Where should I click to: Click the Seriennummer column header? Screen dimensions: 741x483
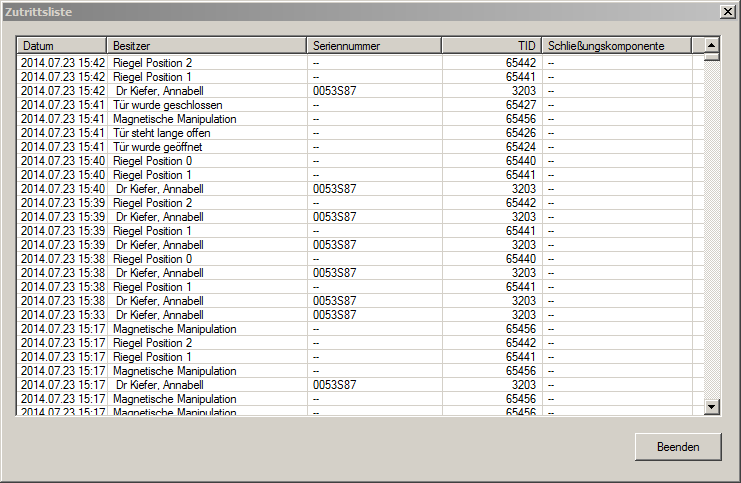point(374,46)
